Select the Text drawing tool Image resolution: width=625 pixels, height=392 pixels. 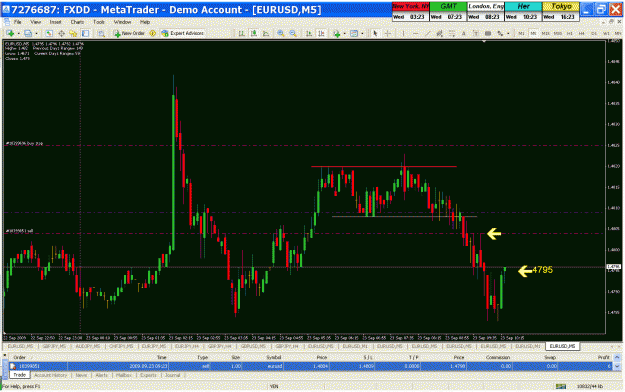tap(464, 33)
